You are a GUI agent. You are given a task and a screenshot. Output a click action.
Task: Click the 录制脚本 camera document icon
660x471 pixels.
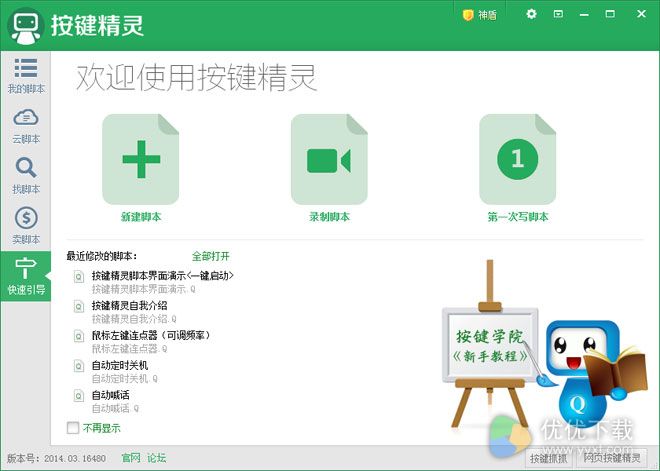click(329, 159)
